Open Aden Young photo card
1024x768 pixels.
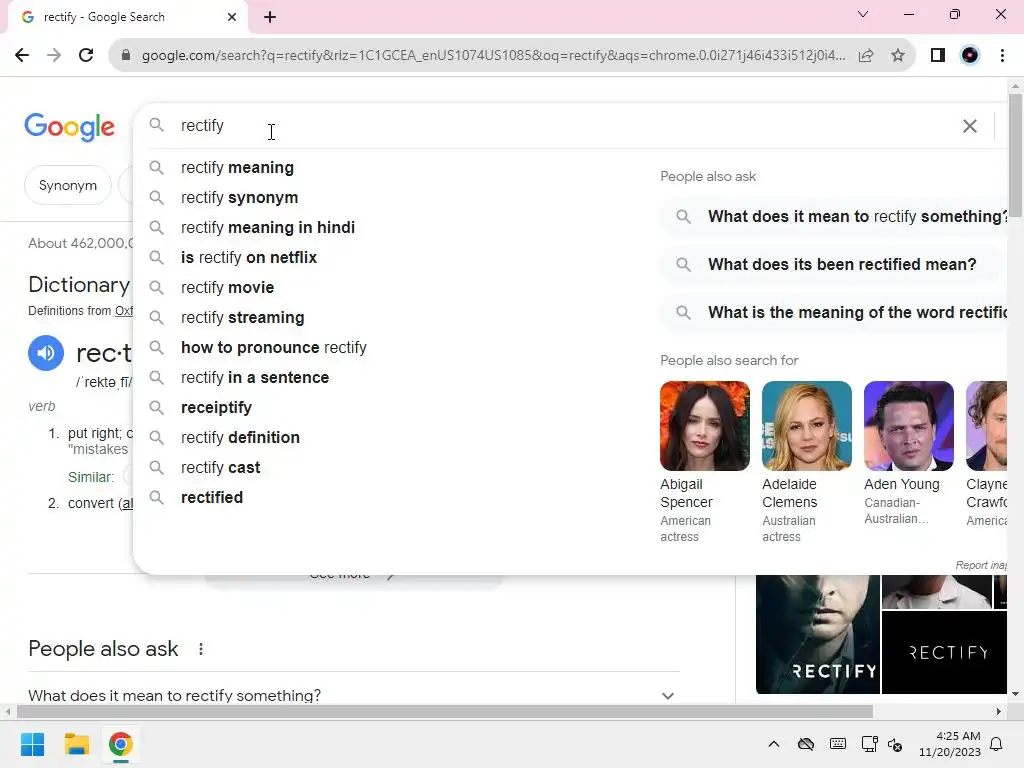coord(908,426)
